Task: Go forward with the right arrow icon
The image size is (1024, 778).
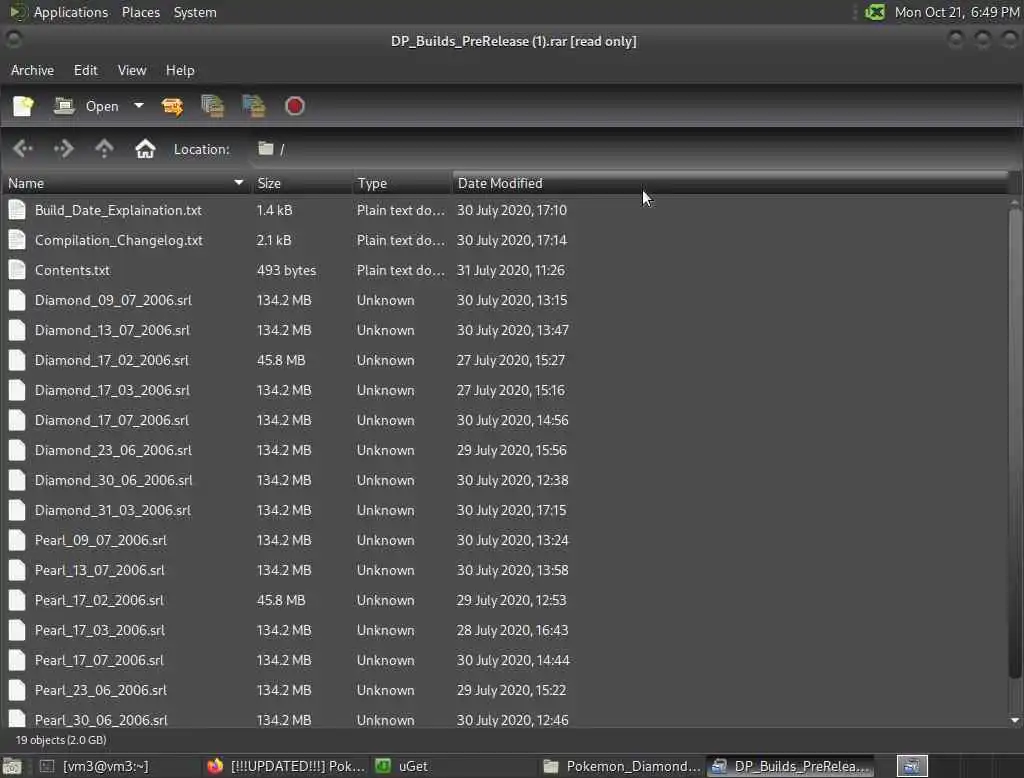Action: pos(63,149)
